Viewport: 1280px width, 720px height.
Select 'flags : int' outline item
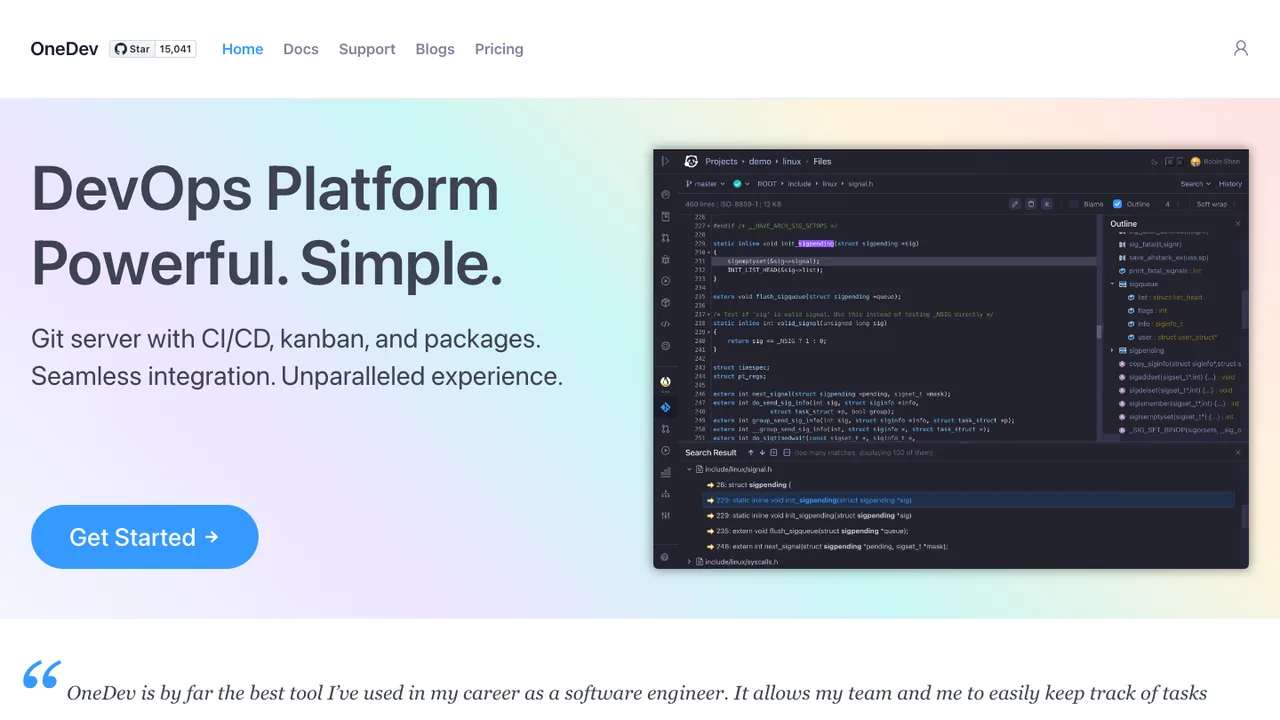pos(1152,311)
